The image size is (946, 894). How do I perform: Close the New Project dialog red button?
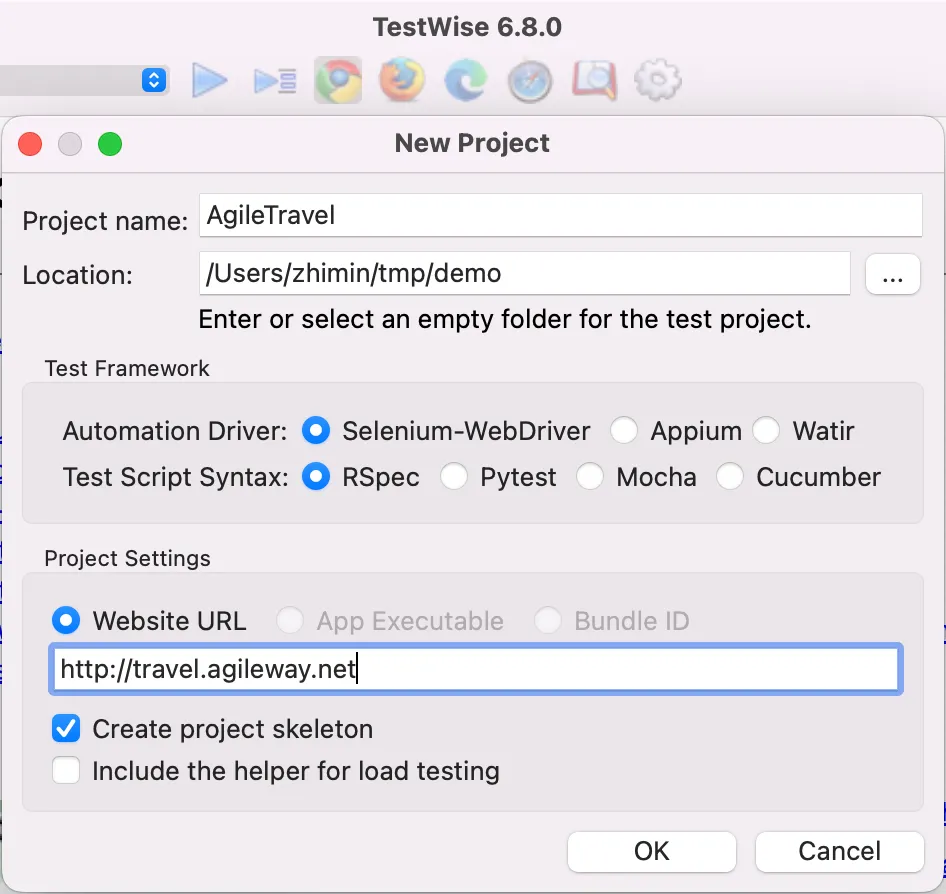30,144
